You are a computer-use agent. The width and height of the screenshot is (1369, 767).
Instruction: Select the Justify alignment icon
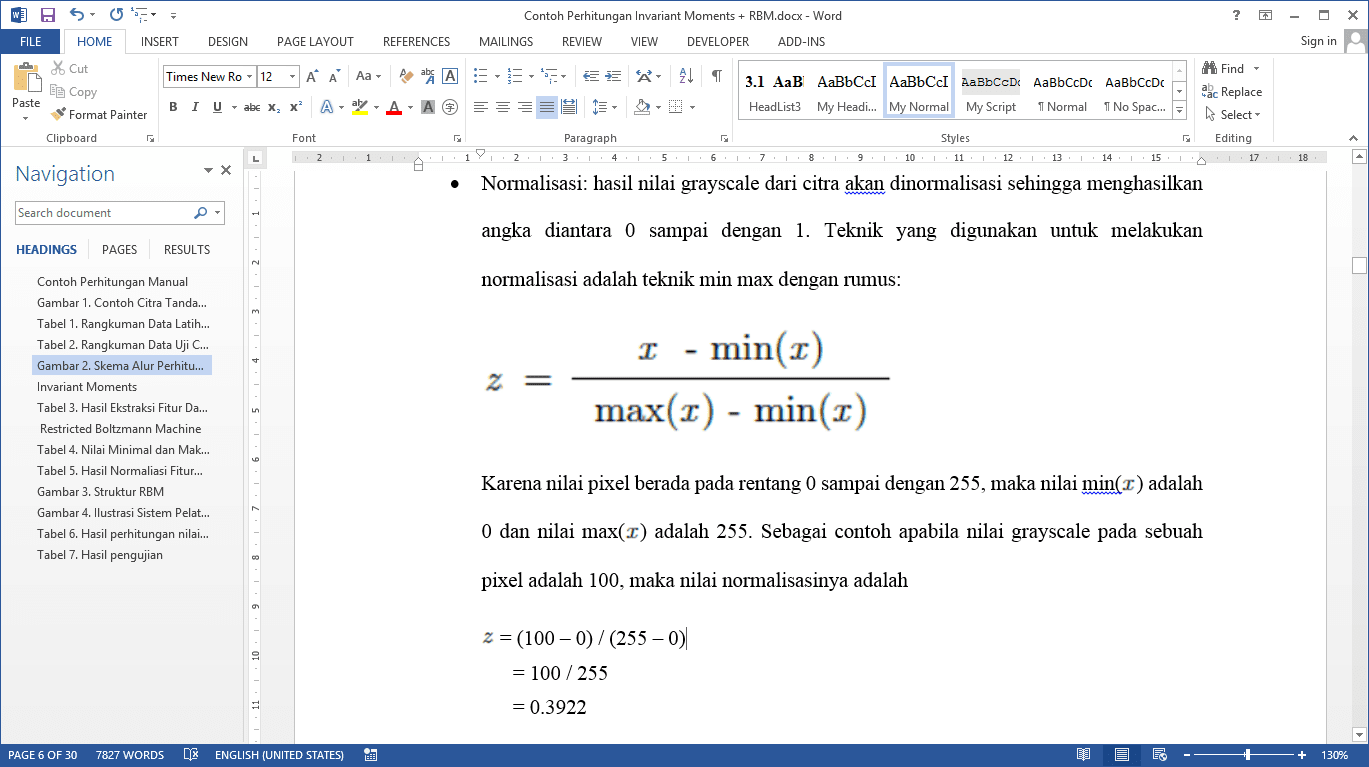pos(546,107)
